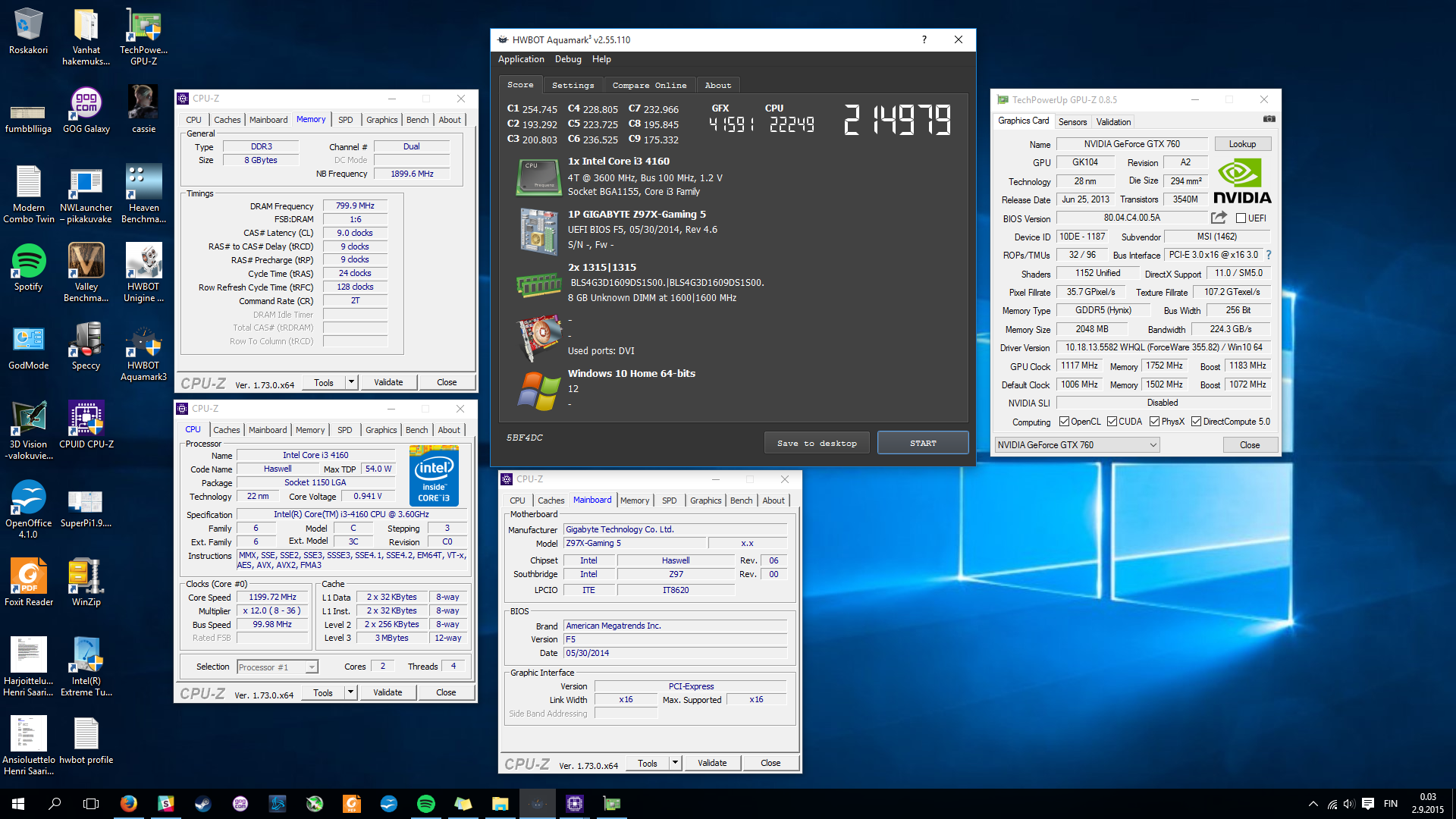Screen dimensions: 1456x819
Task: Click the clock showing 0.03 2.9.2015
Action: pos(1428,804)
